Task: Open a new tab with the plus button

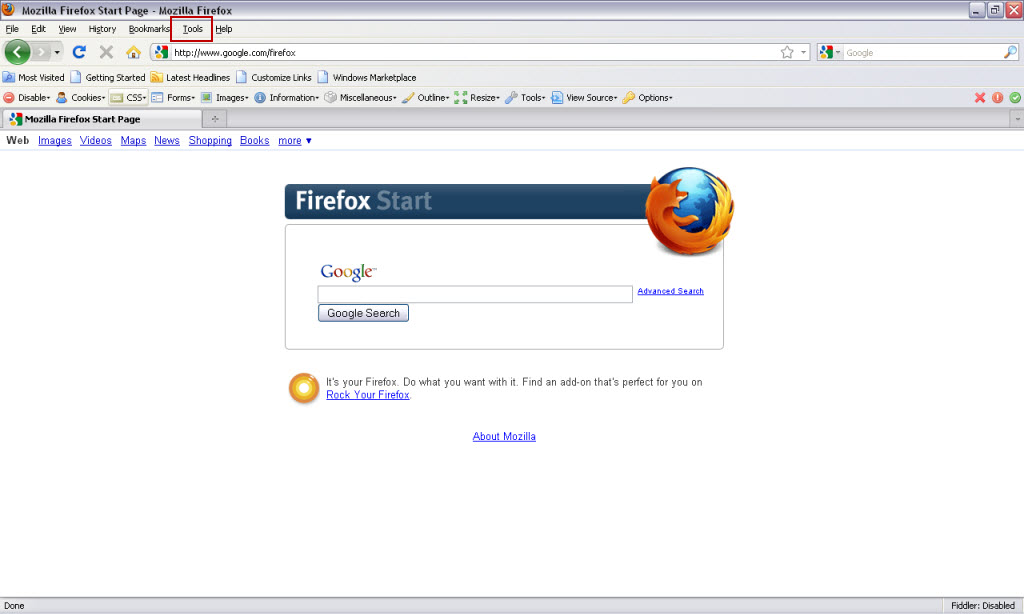Action: 215,119
